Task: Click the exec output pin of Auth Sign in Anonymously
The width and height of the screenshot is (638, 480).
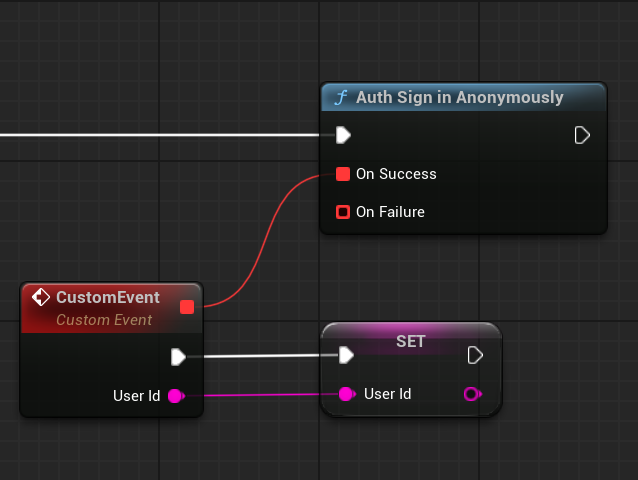Action: [x=582, y=135]
